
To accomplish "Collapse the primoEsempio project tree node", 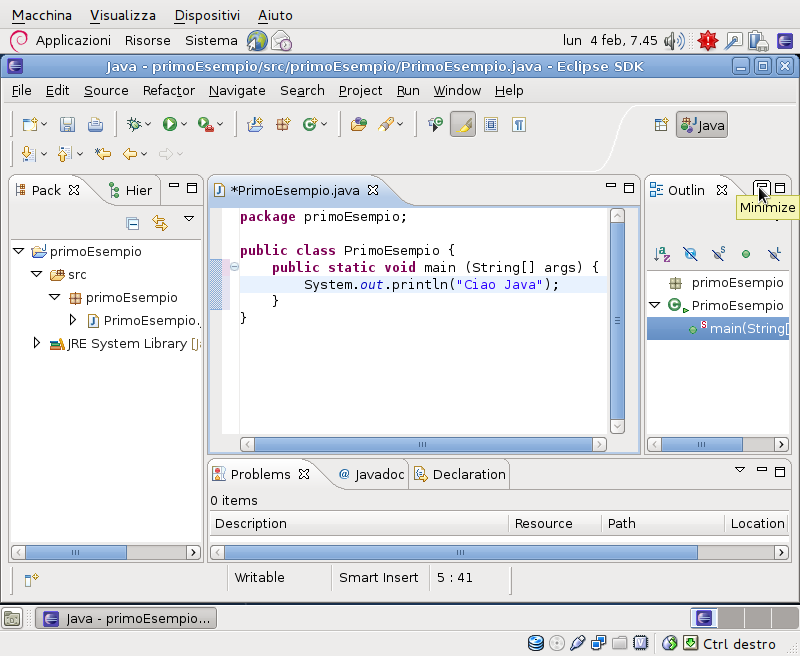I will click(19, 251).
